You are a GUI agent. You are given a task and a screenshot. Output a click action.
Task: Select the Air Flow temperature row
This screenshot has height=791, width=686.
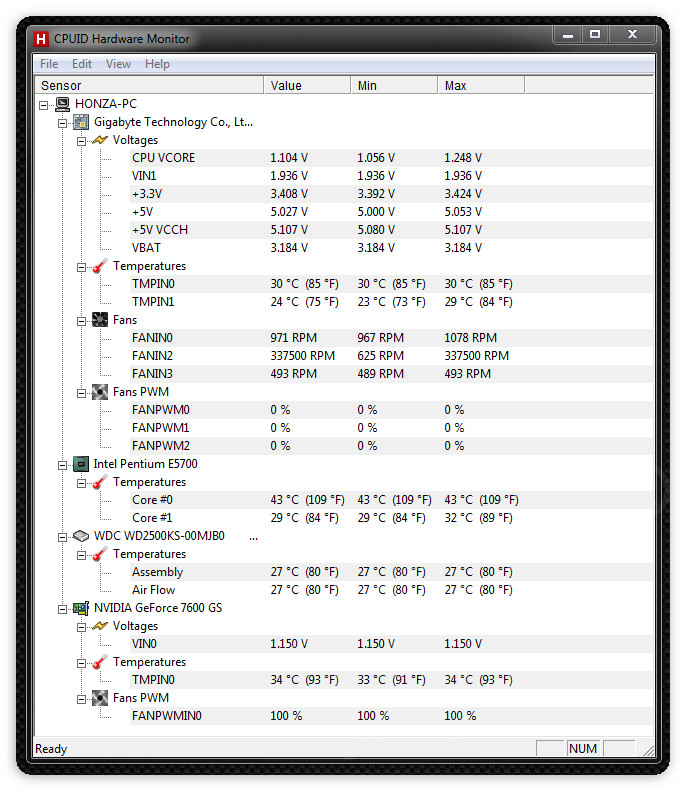[x=391, y=590]
